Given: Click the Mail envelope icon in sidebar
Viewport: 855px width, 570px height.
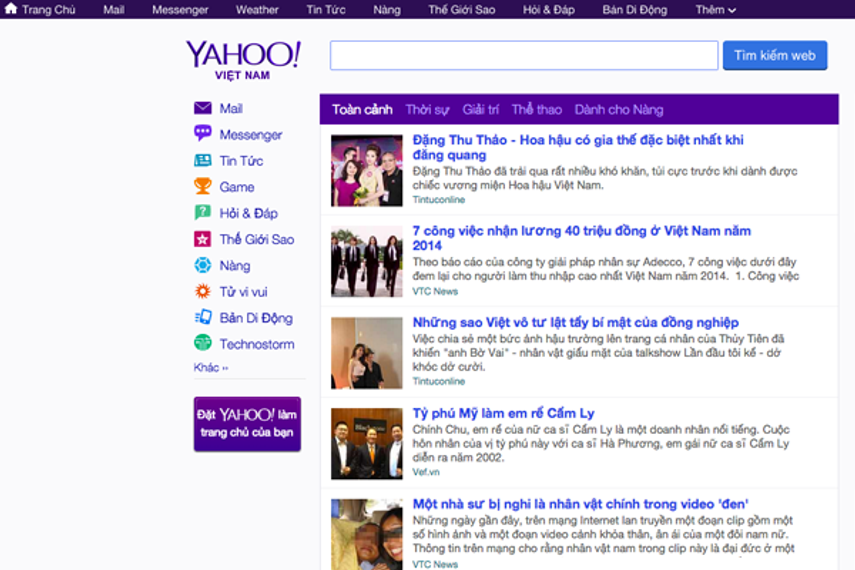Looking at the screenshot, I should [202, 108].
